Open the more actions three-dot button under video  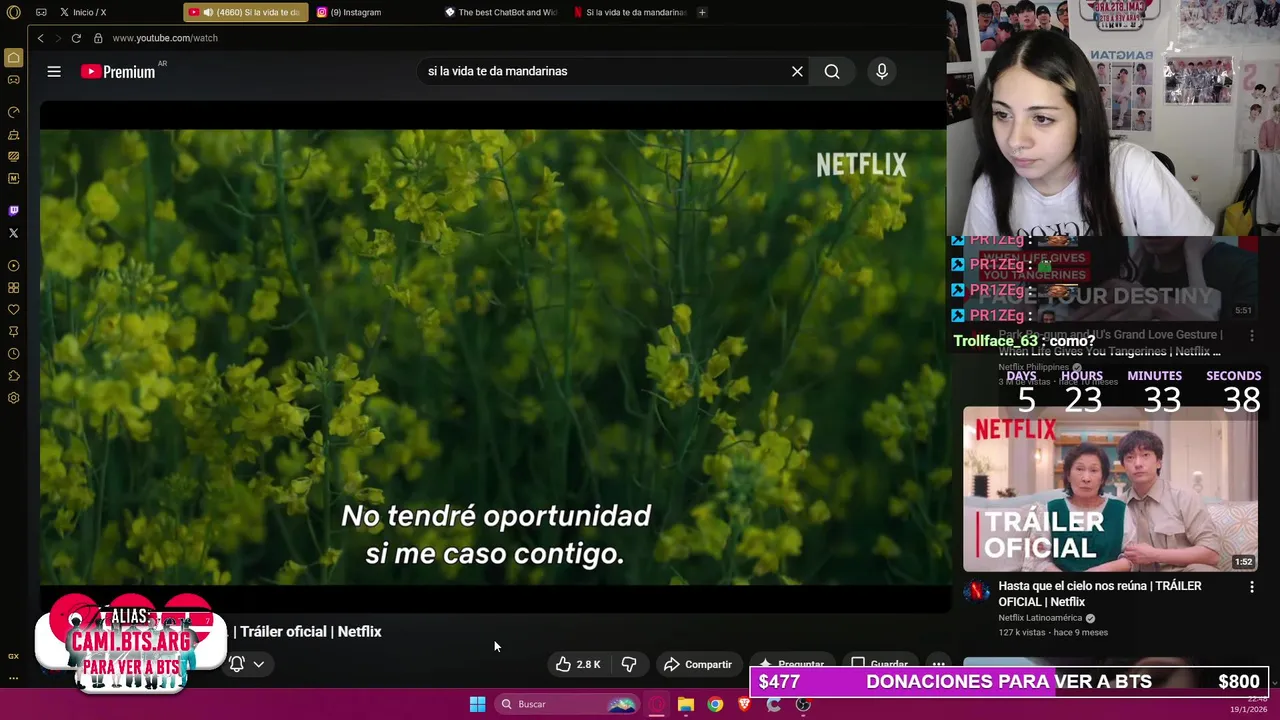pyautogui.click(x=938, y=664)
